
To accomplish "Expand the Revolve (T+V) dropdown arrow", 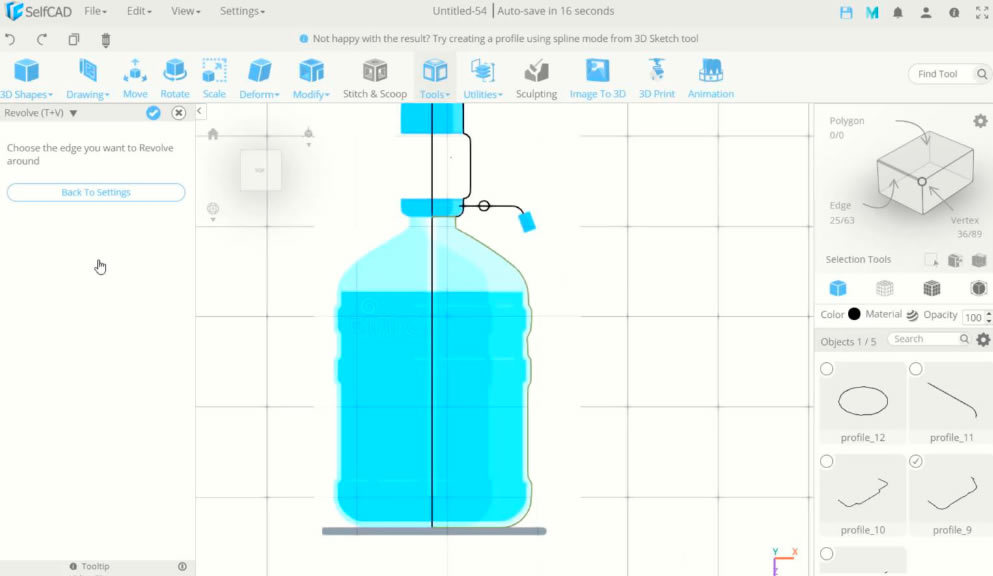I will pyautogui.click(x=73, y=113).
